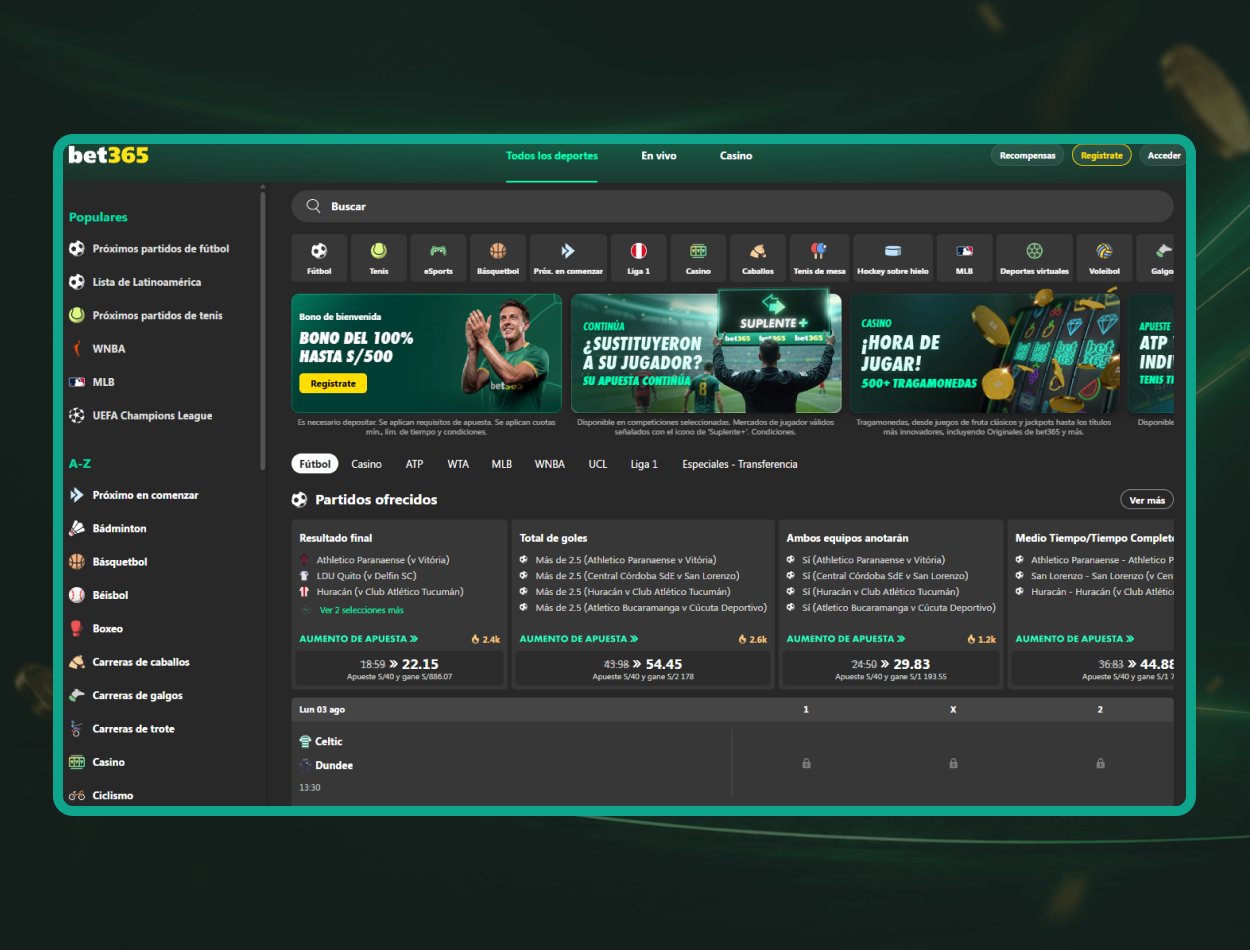Viewport: 1250px width, 950px height.
Task: Click the Recompensas button
Action: 1027,155
